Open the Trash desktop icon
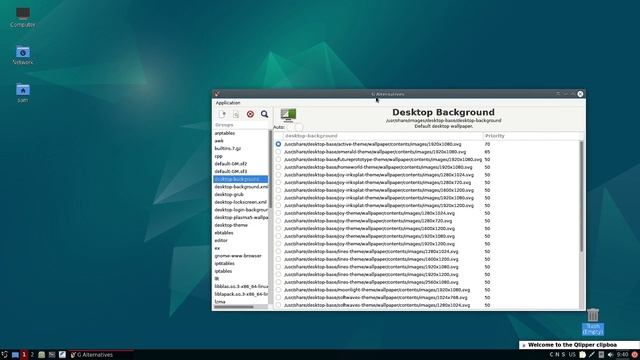The height and width of the screenshot is (360, 640). pos(593,322)
